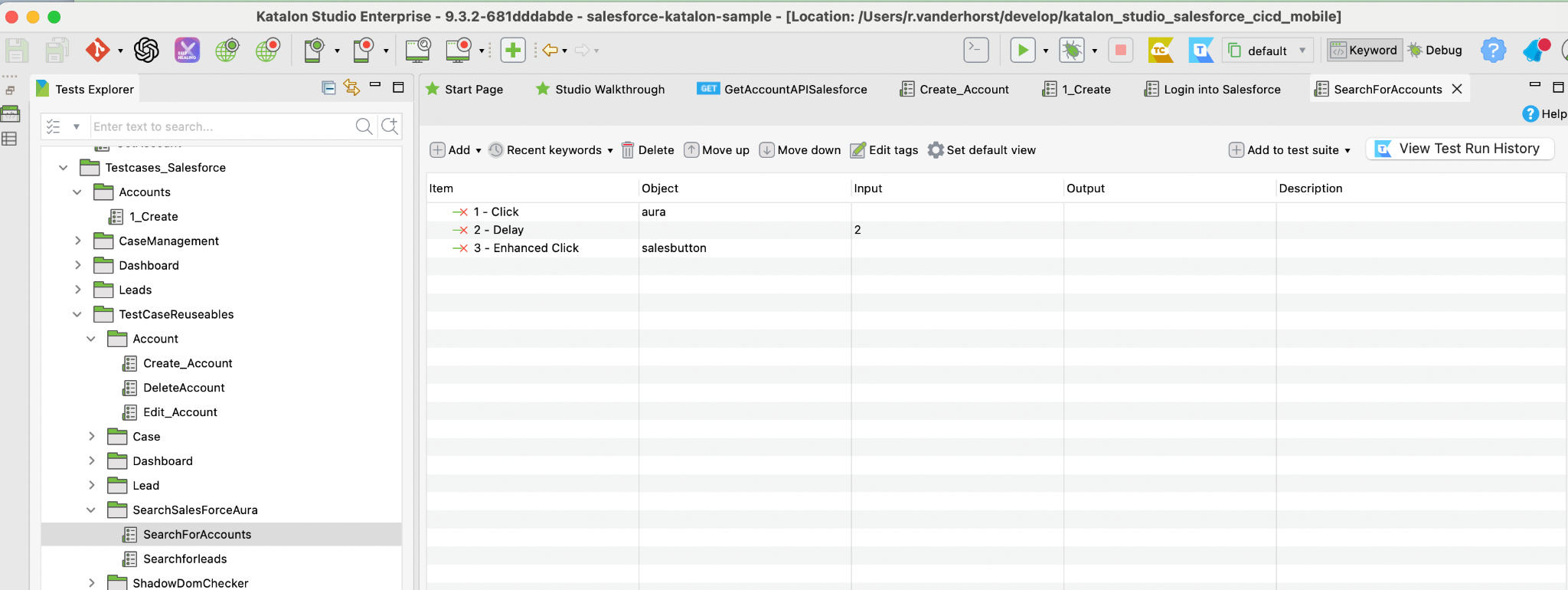
Task: Expand the Leads folder
Action: pos(77,290)
